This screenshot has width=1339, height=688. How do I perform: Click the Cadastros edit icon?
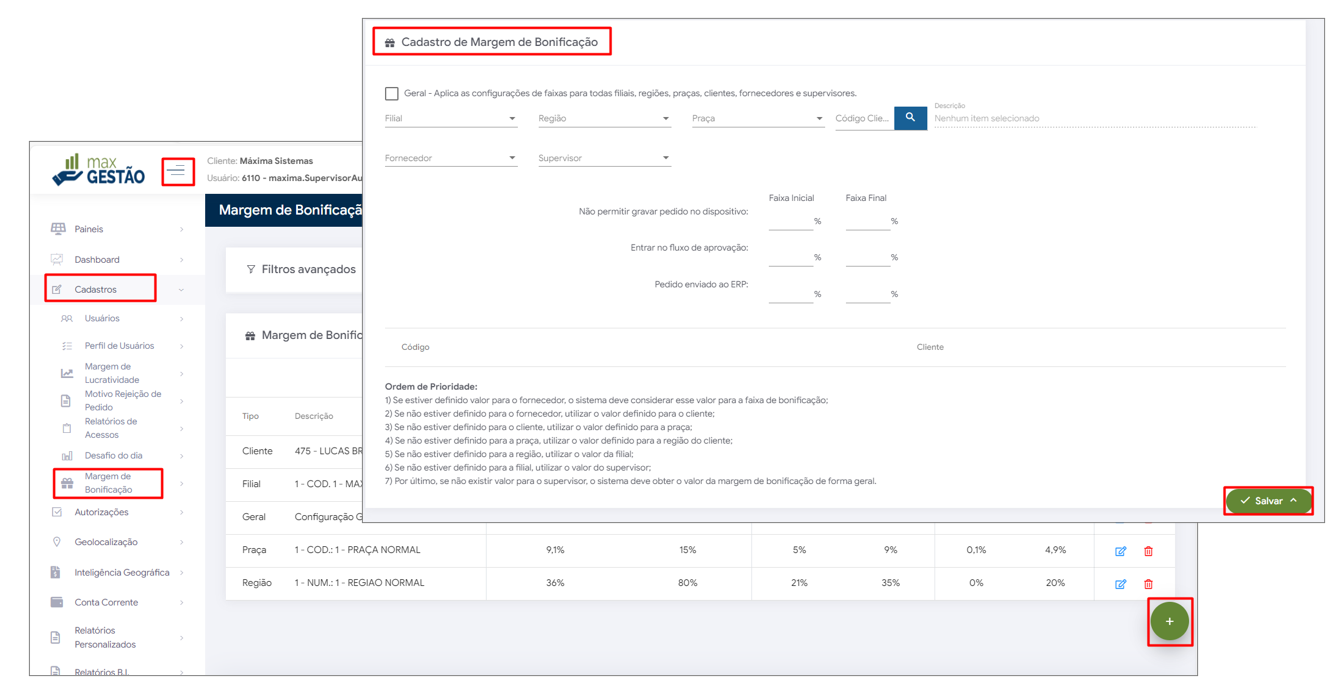click(x=57, y=289)
